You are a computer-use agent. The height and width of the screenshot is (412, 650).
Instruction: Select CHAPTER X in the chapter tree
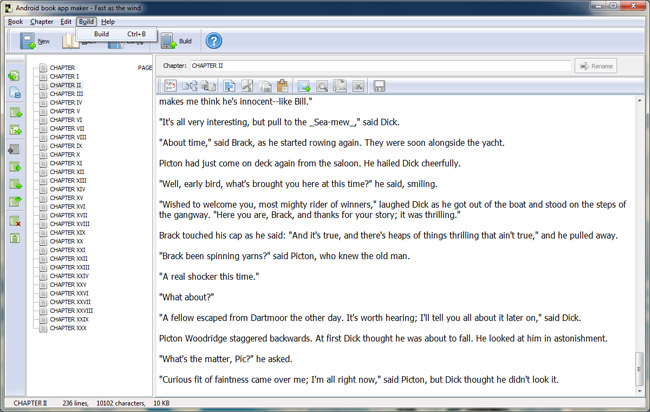(x=65, y=155)
